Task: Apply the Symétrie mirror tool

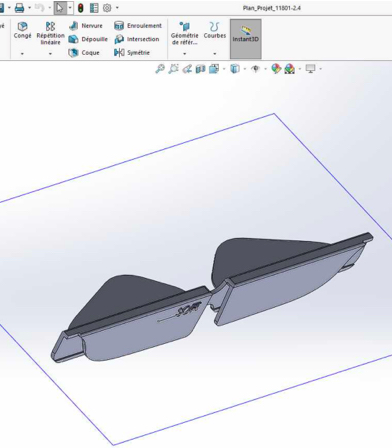Action: (132, 53)
